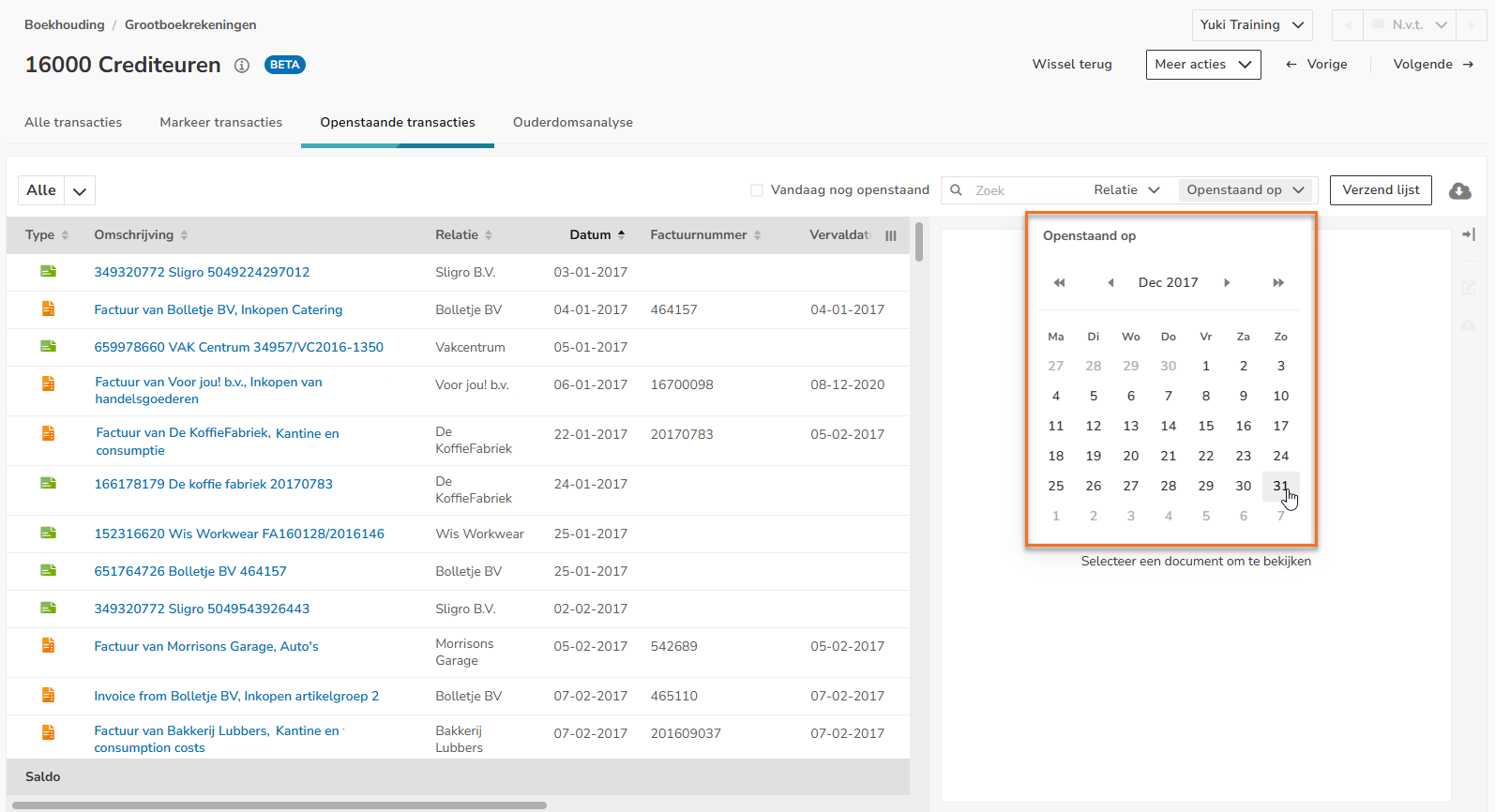Jump to previous year in calendar

pyautogui.click(x=1059, y=282)
